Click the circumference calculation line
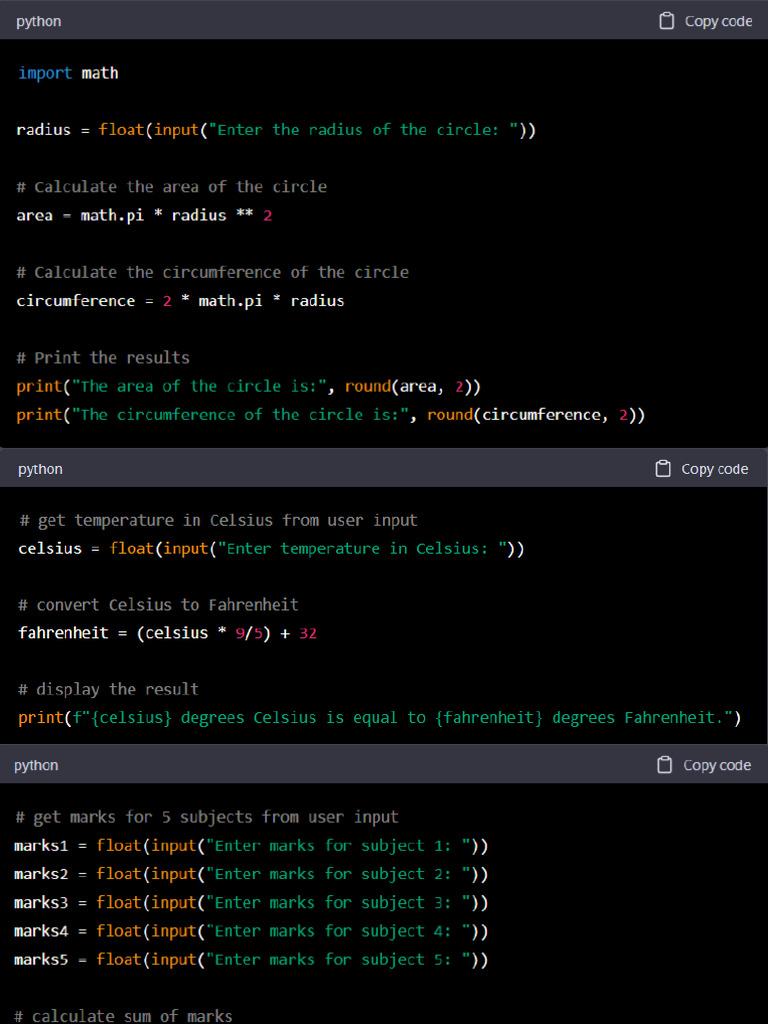The image size is (768, 1024). 180,301
